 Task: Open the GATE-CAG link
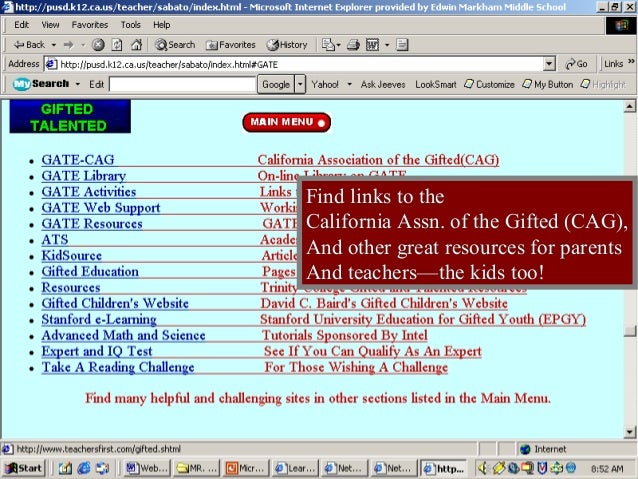click(78, 160)
